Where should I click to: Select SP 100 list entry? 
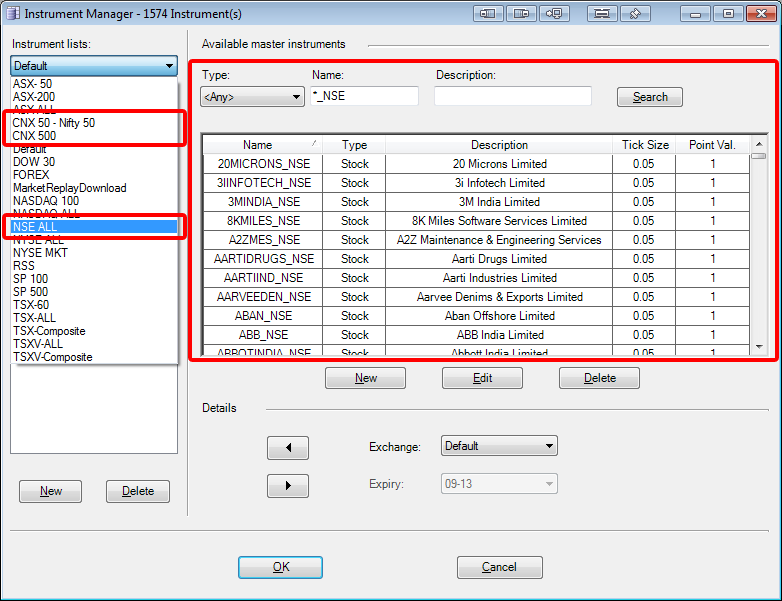point(94,279)
